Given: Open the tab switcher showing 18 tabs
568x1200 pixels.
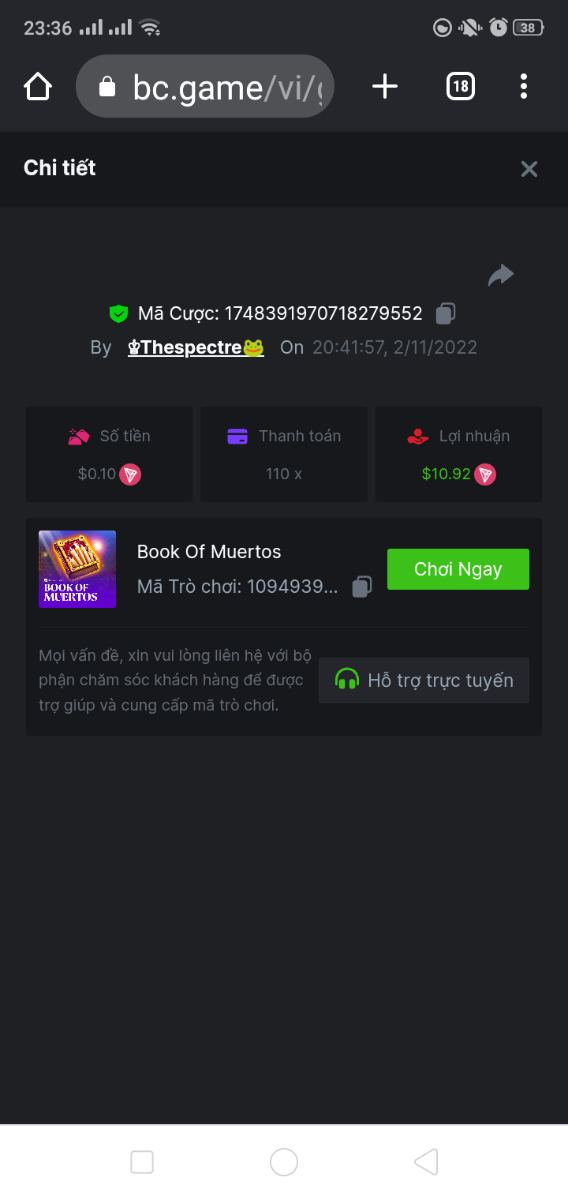Looking at the screenshot, I should click(x=460, y=87).
